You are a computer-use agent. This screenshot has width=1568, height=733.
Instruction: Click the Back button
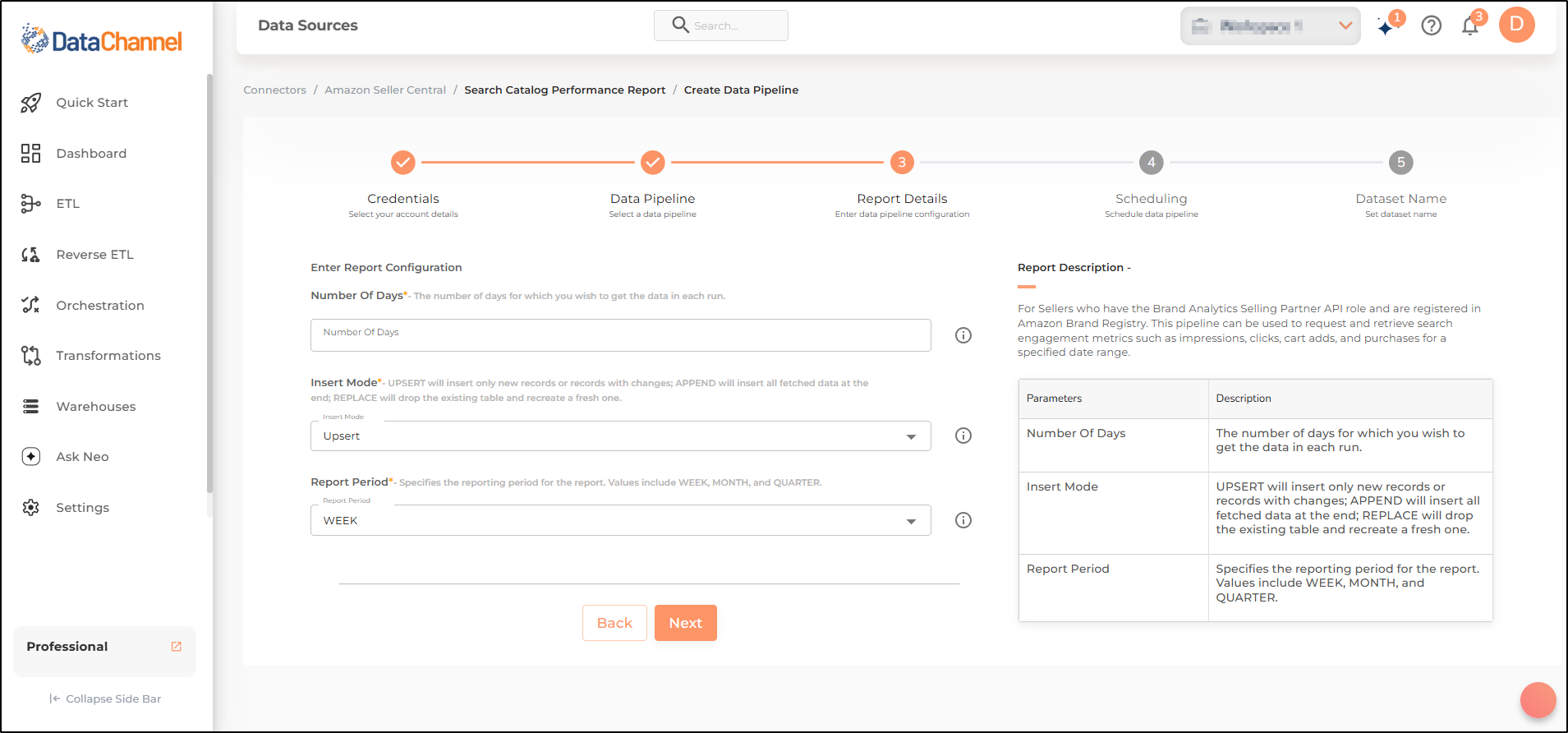[x=614, y=623]
